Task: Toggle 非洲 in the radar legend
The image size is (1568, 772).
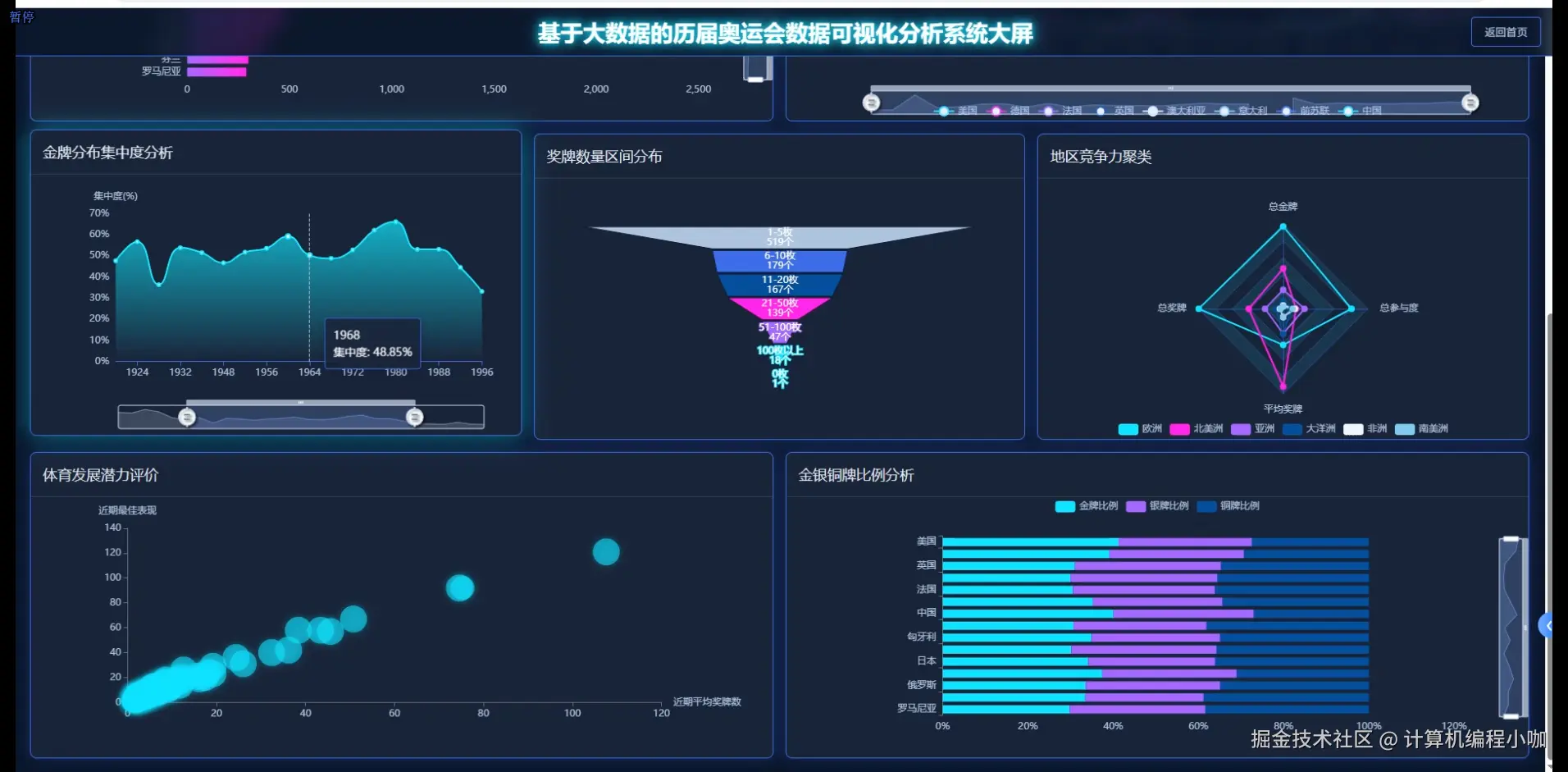Action: pos(1365,428)
